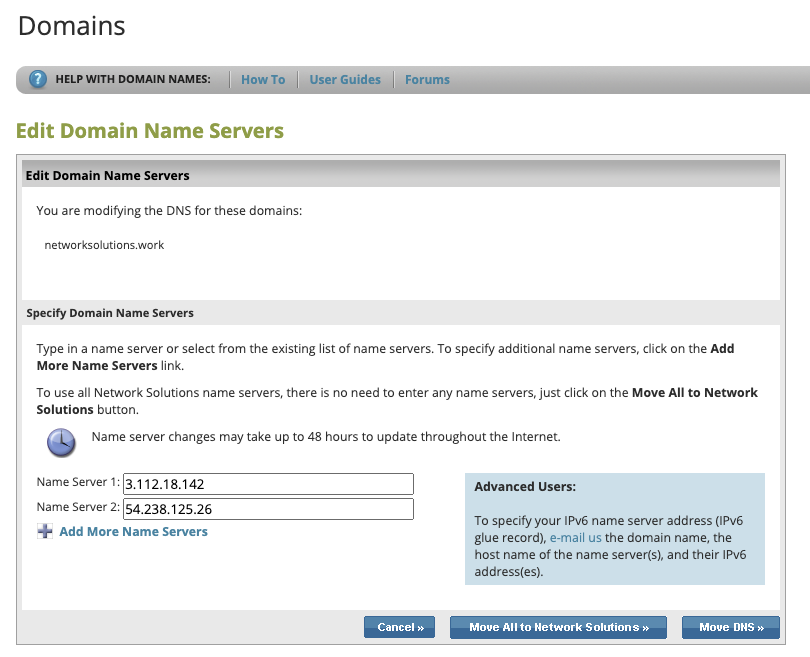Click the networksolutions.work domain text
810x657 pixels.
pos(104,244)
